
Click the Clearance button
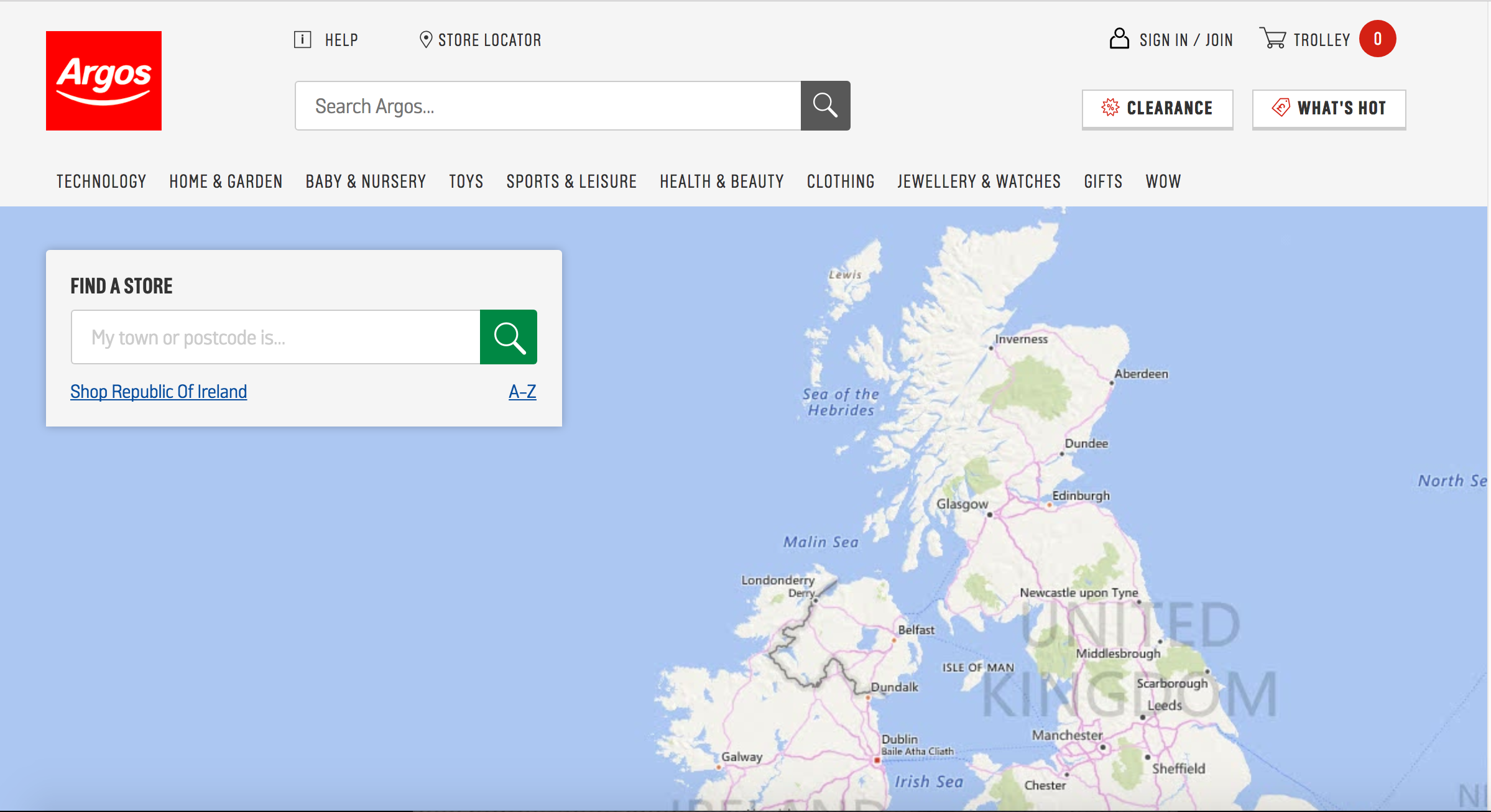[x=1157, y=109]
